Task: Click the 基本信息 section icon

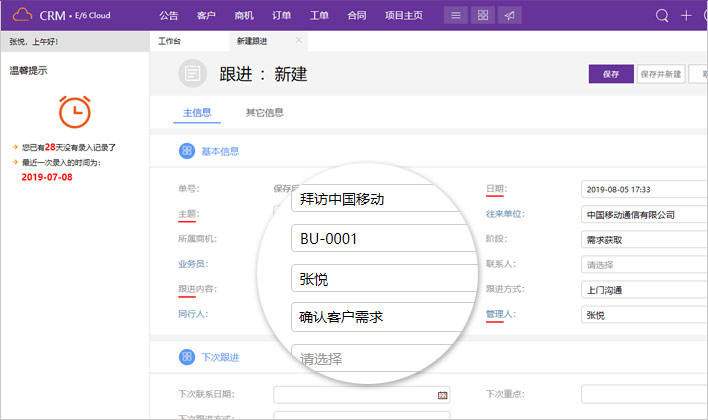Action: tap(185, 150)
